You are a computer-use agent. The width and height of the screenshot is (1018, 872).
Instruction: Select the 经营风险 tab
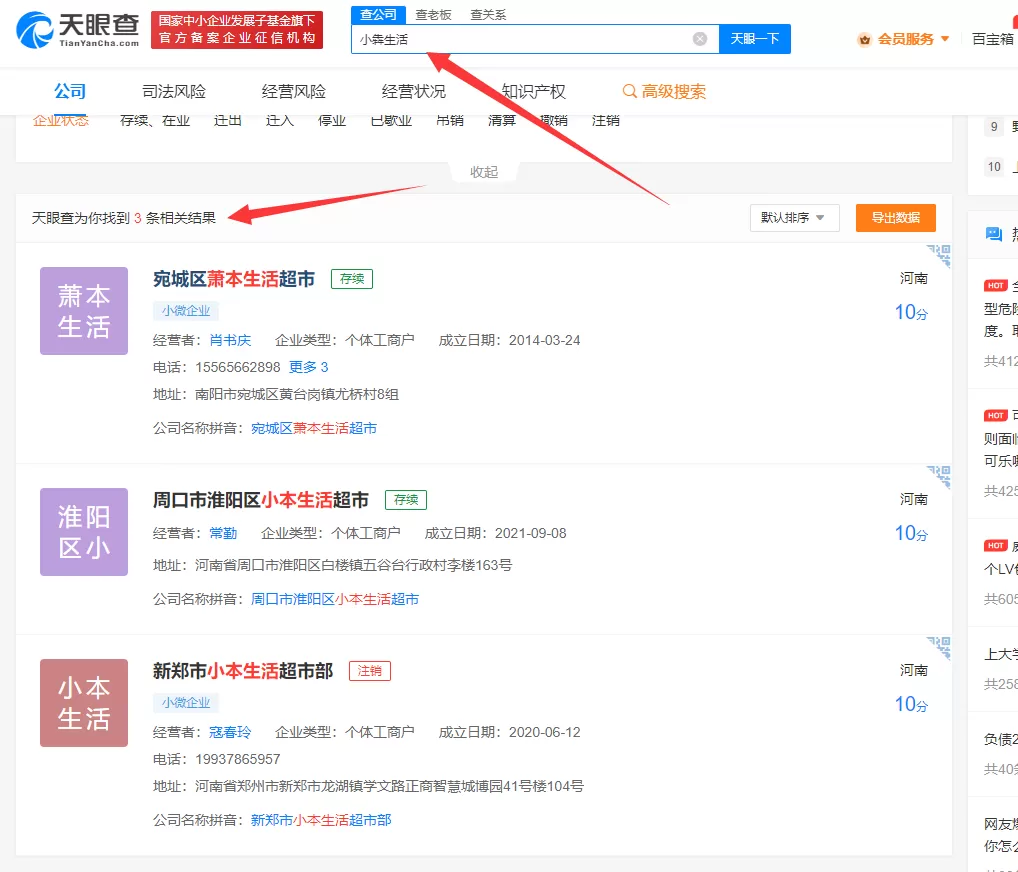point(293,92)
